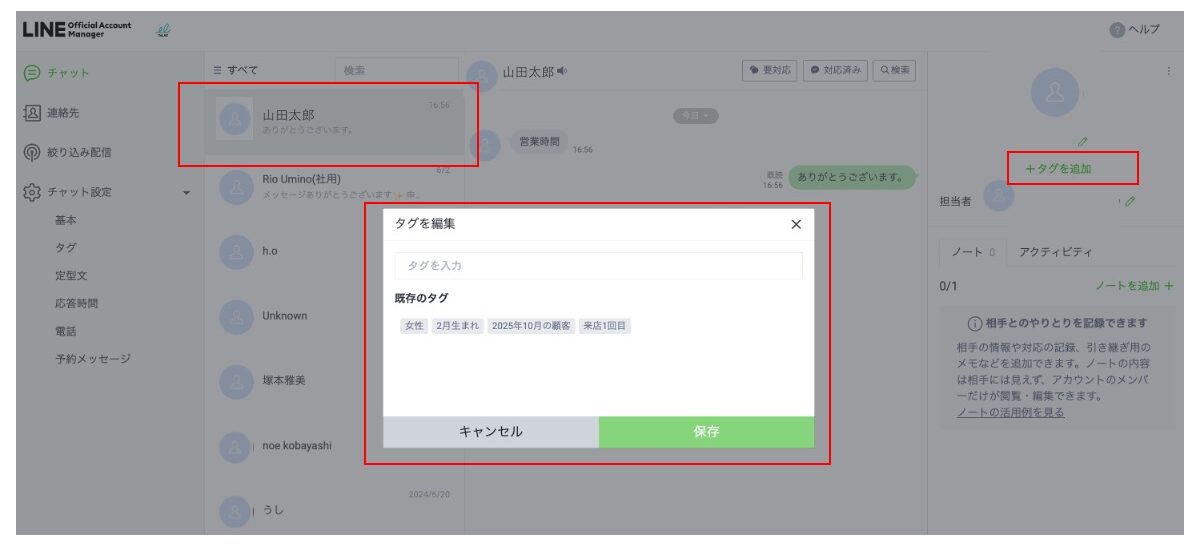Switch to the アクティビティ tab
The width and height of the screenshot is (1200, 550).
click(1055, 251)
